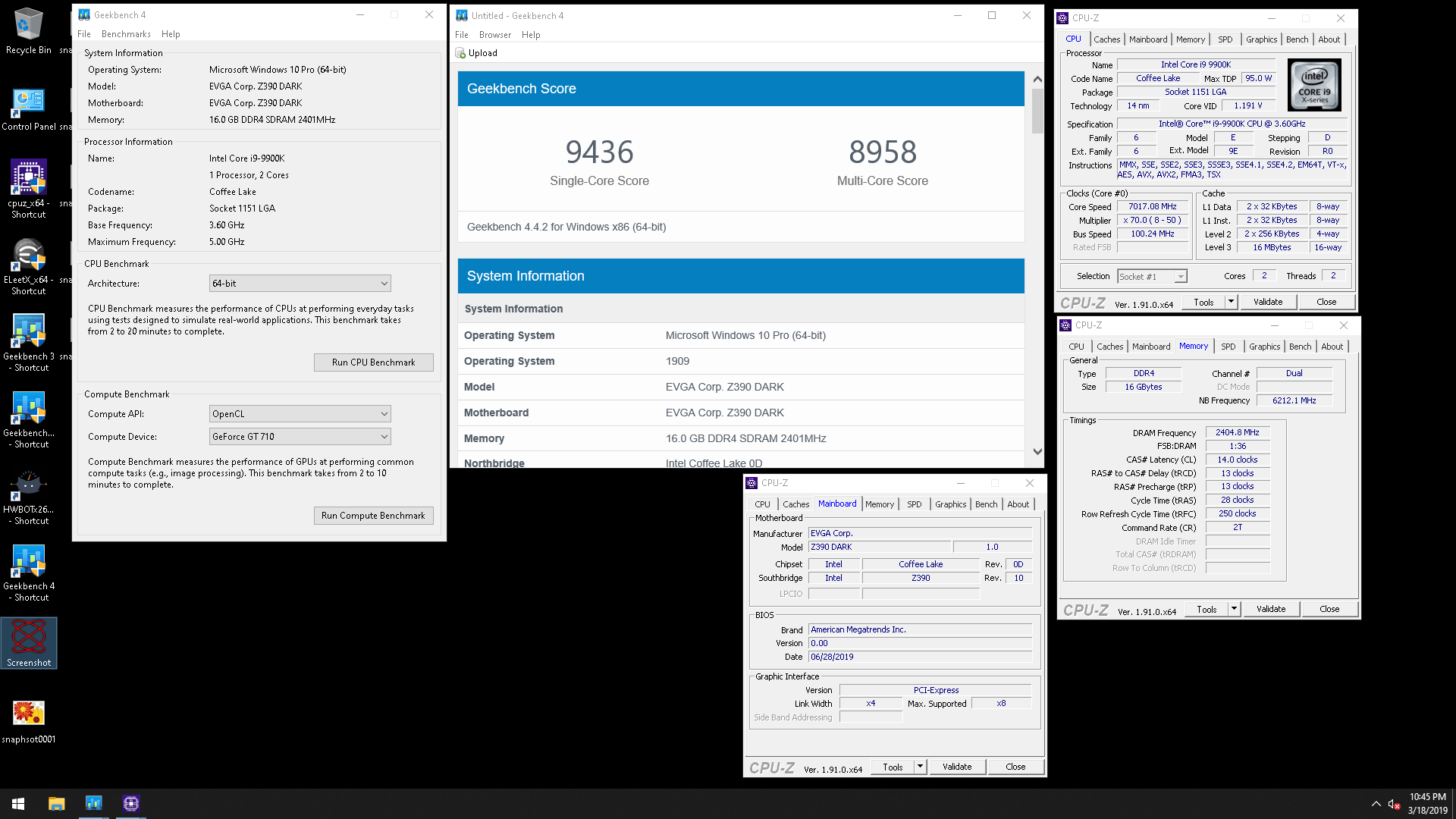
Task: Open the HWBOTx26 shortcut icon
Action: pos(29,496)
